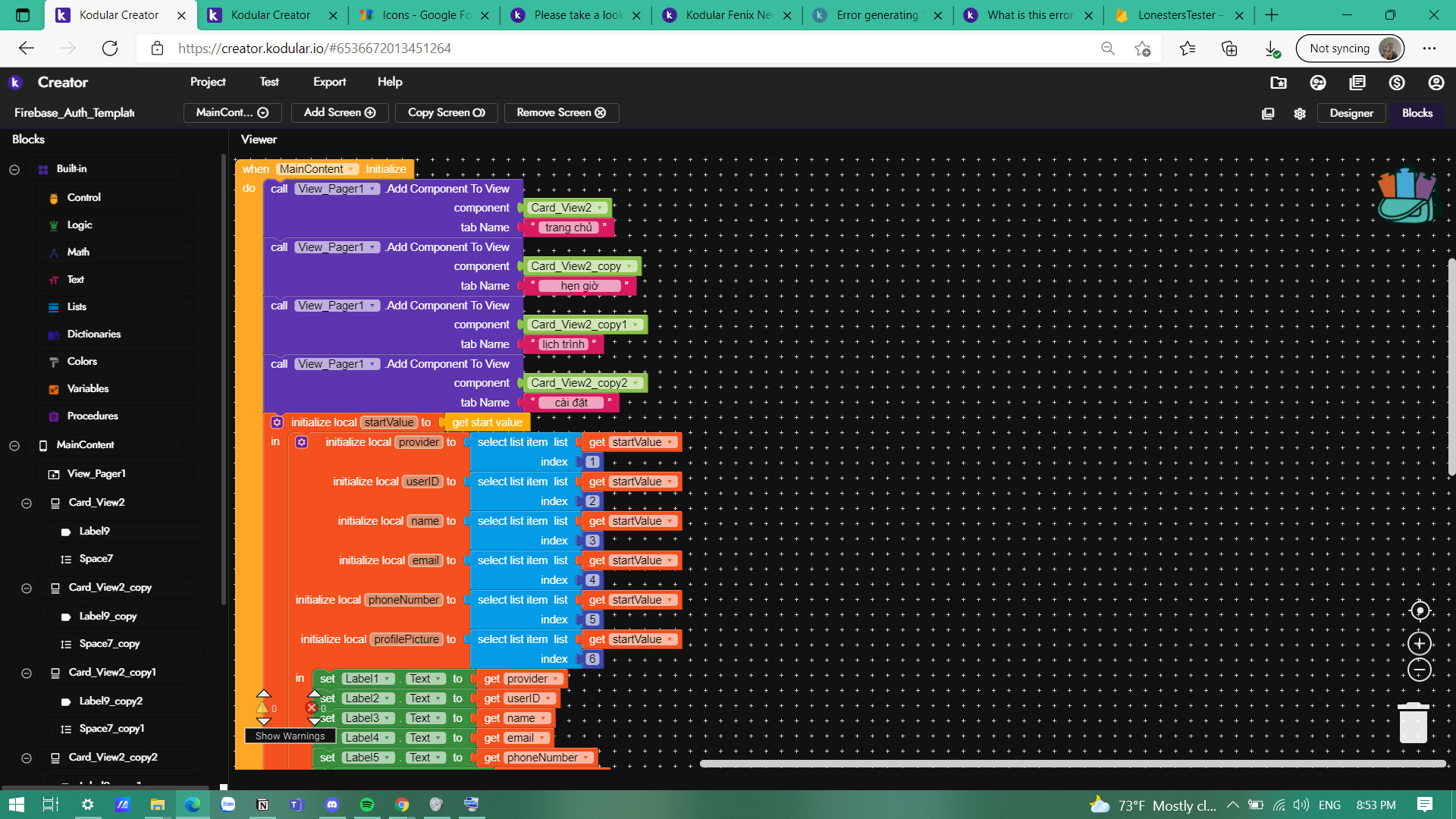
Task: Collapse the Card_View2 tree node
Action: [x=27, y=504]
